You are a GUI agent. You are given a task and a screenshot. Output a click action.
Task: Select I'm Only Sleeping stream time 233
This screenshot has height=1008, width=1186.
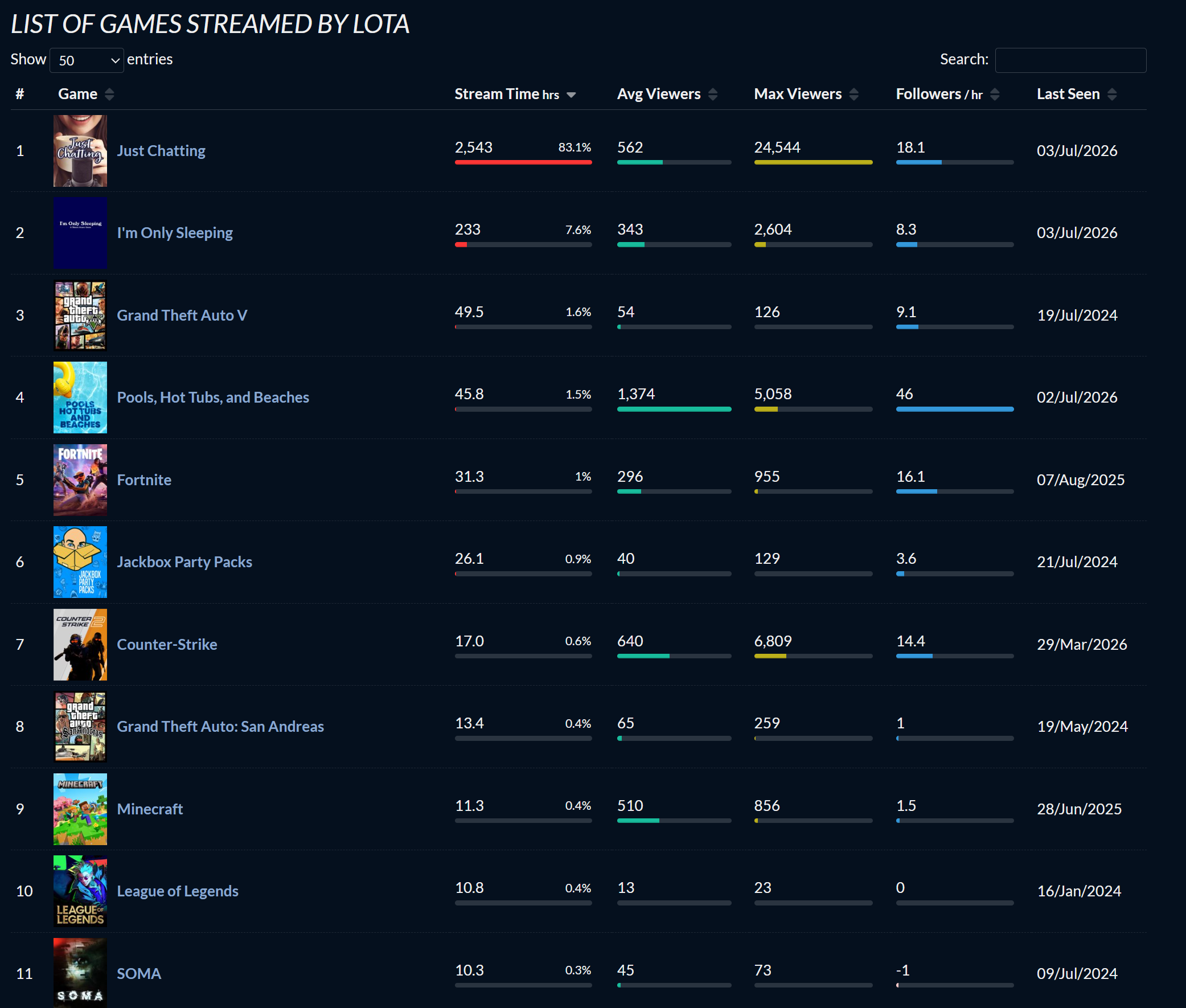point(467,230)
